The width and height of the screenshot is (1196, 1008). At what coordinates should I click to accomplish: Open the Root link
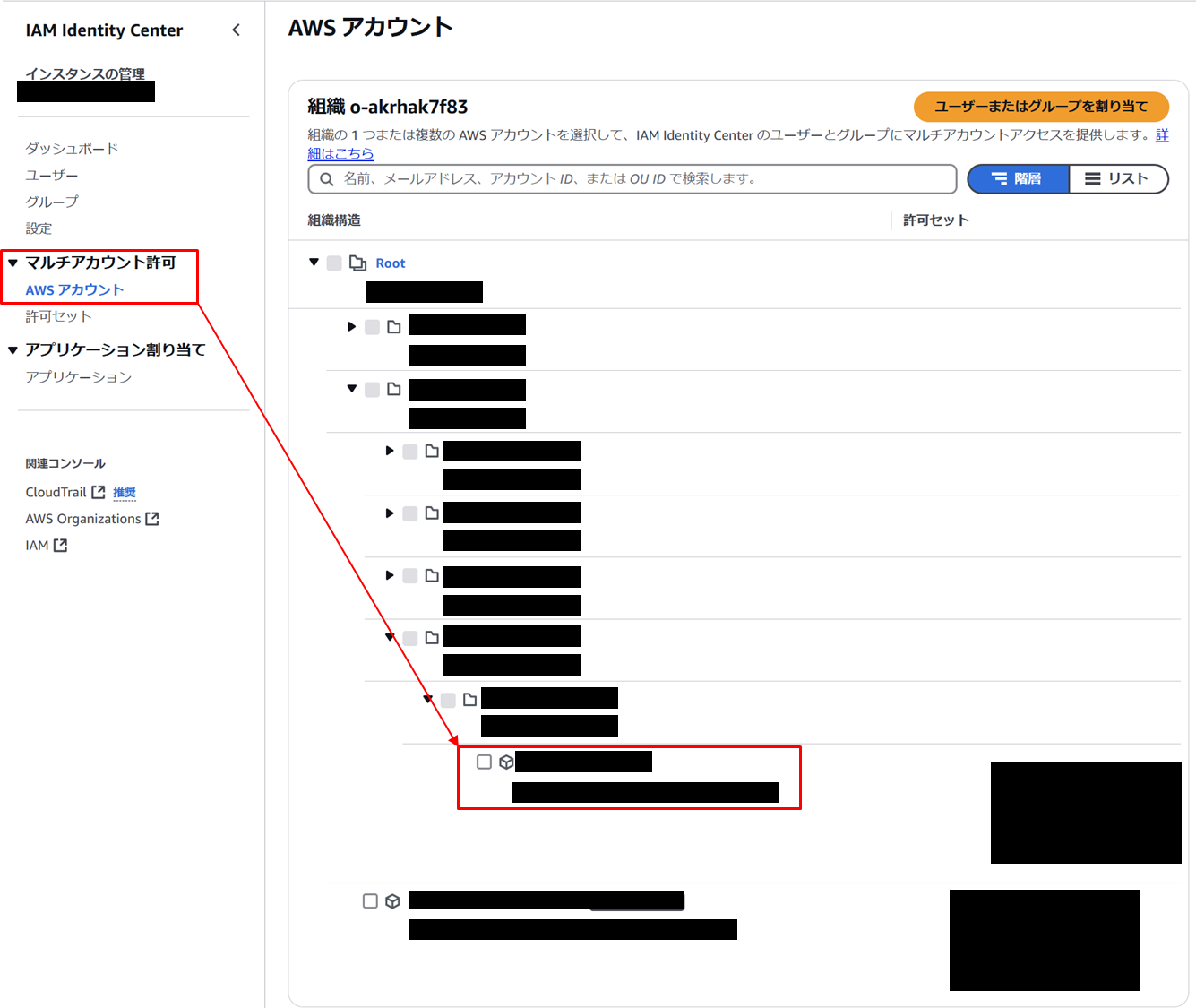391,263
